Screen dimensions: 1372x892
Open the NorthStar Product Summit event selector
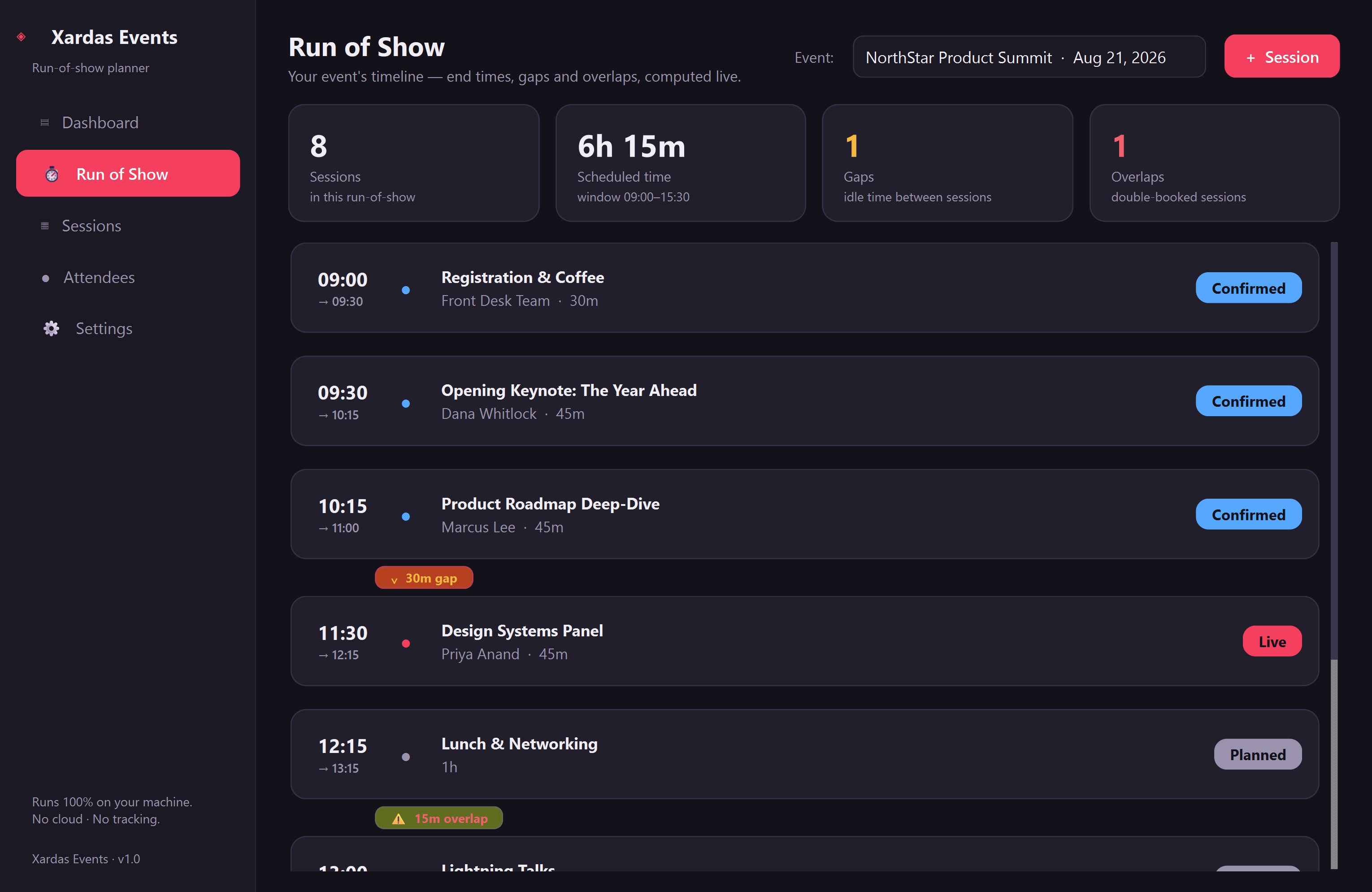click(x=1029, y=57)
